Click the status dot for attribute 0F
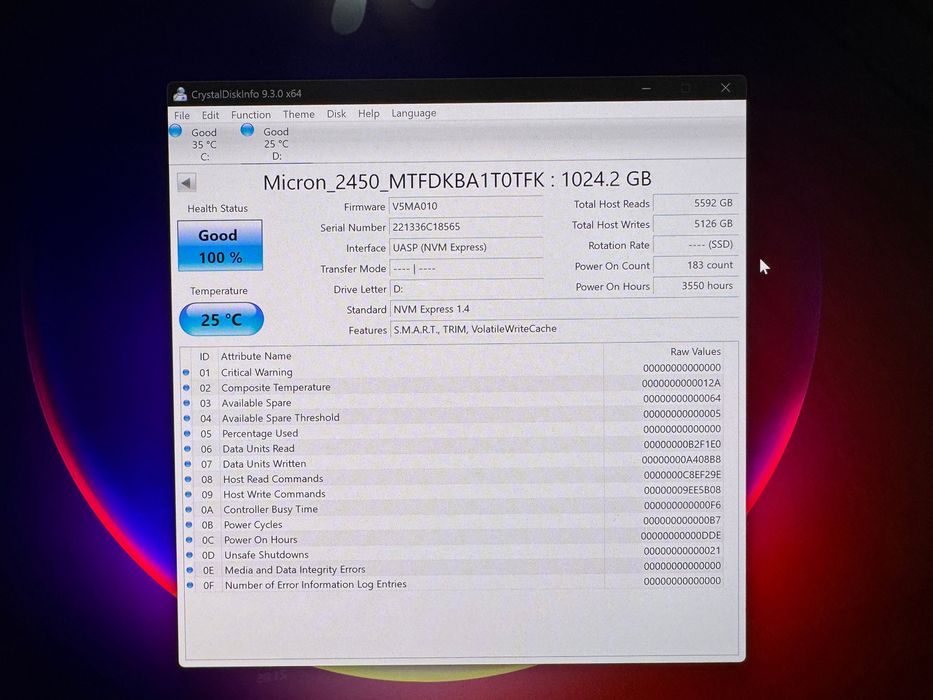This screenshot has width=933, height=700. pyautogui.click(x=190, y=585)
